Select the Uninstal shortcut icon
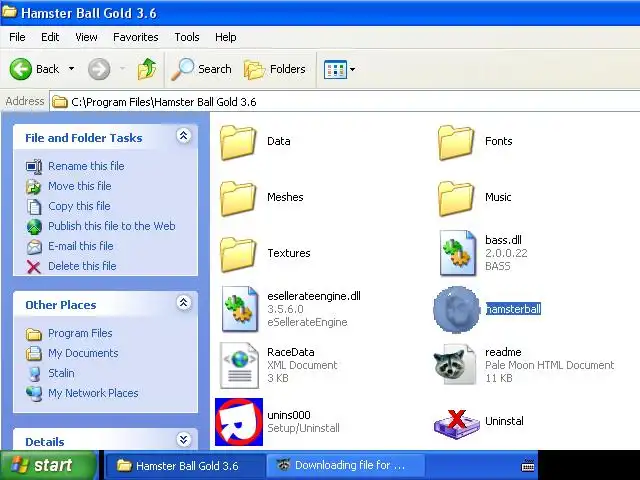 tap(456, 424)
